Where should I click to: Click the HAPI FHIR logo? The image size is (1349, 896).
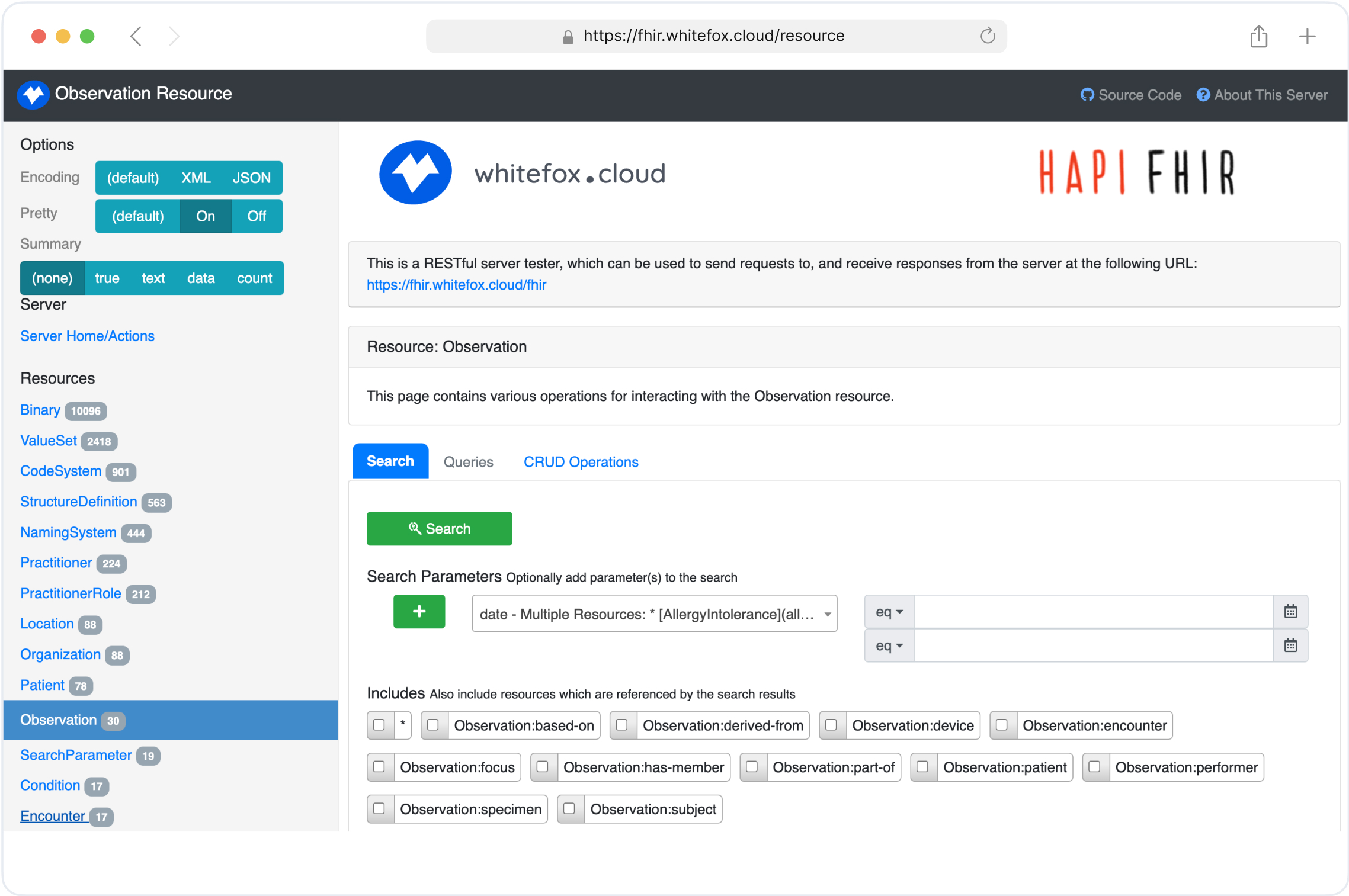click(x=1137, y=172)
